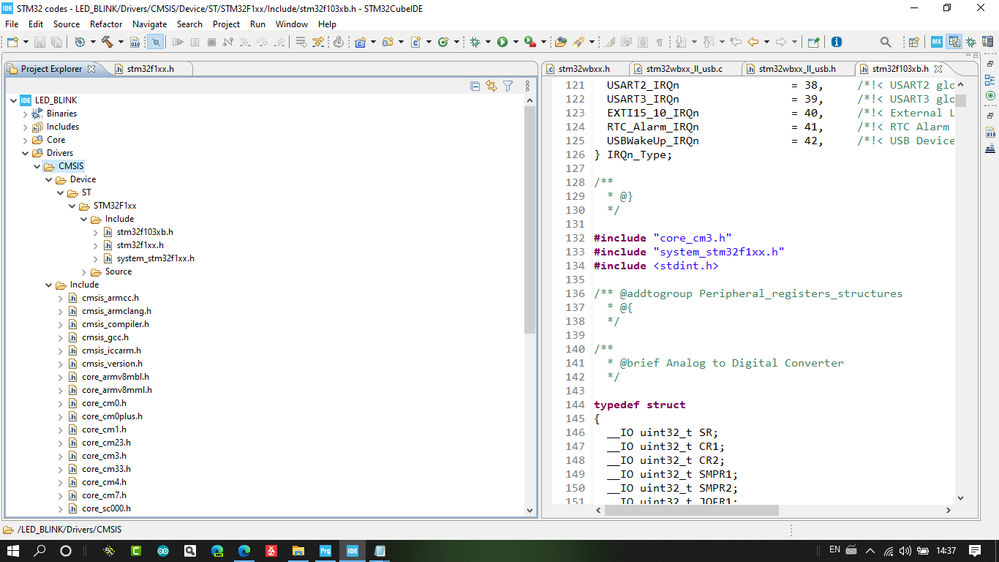Switch to the MX Device Configuration perspective
Viewport: 999px width, 562px height.
tap(937, 42)
